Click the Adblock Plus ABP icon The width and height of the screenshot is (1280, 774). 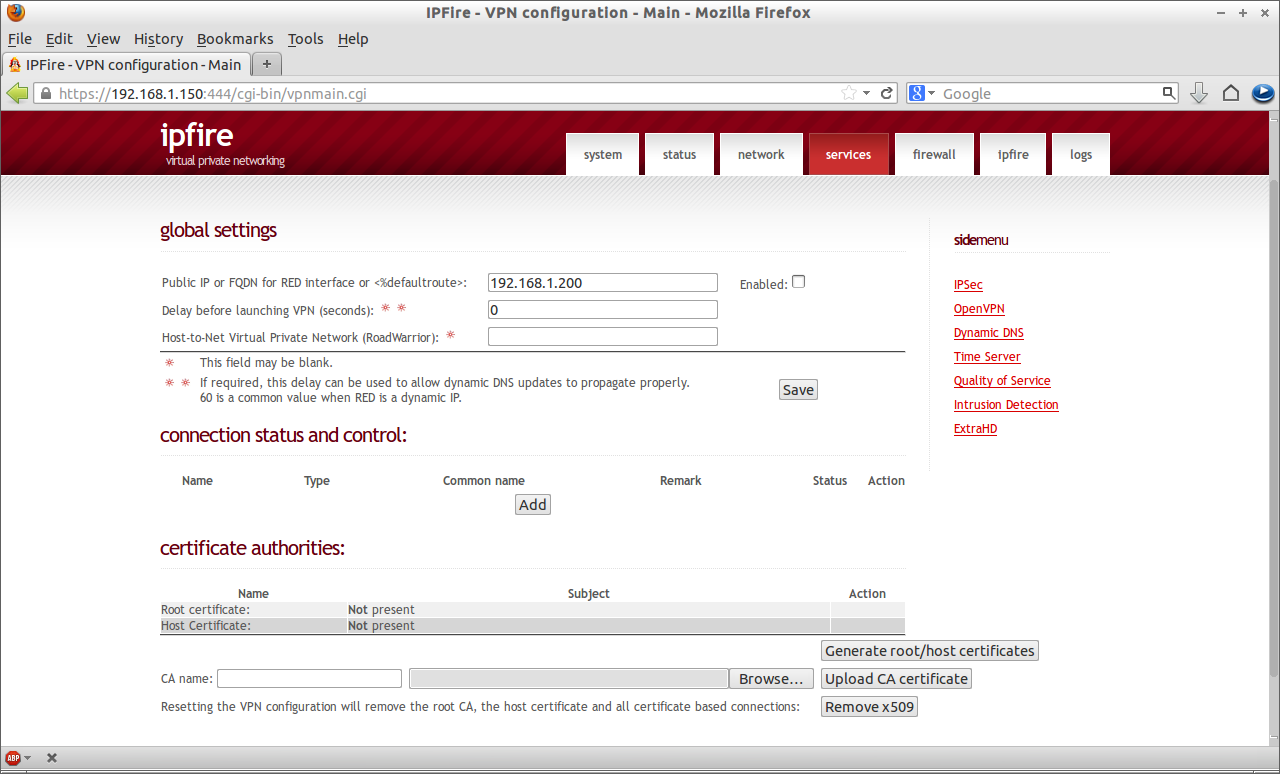[13, 758]
